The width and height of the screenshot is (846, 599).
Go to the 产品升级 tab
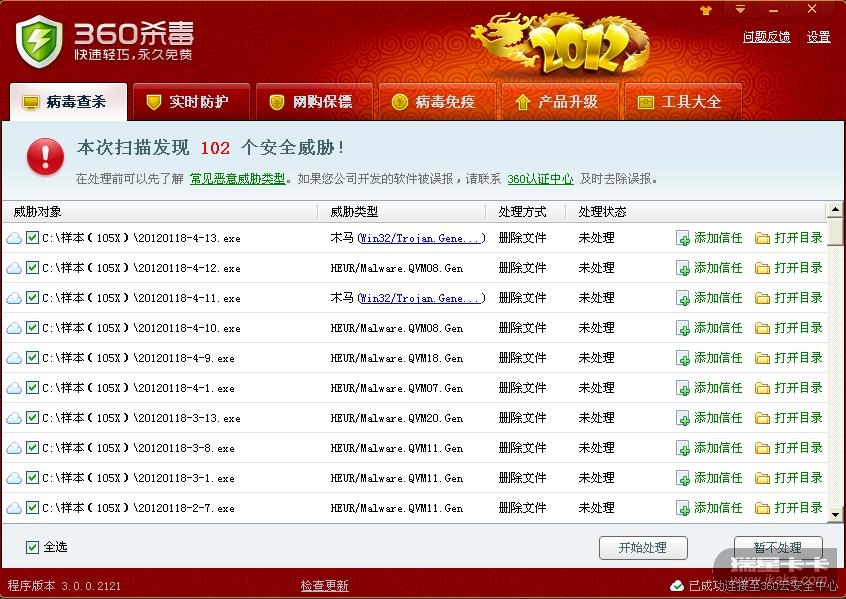[x=560, y=101]
